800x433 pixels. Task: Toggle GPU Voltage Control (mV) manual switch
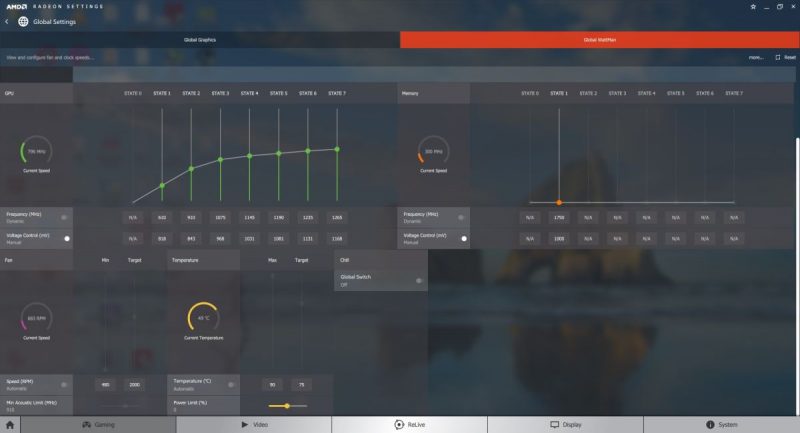(66, 238)
